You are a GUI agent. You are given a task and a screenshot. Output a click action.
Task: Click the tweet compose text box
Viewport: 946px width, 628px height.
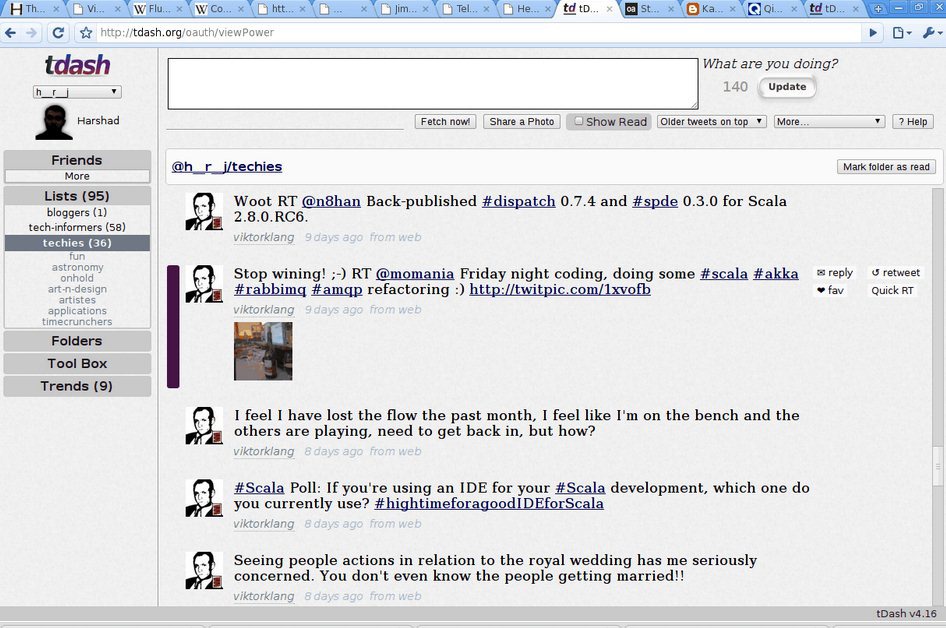coord(433,84)
